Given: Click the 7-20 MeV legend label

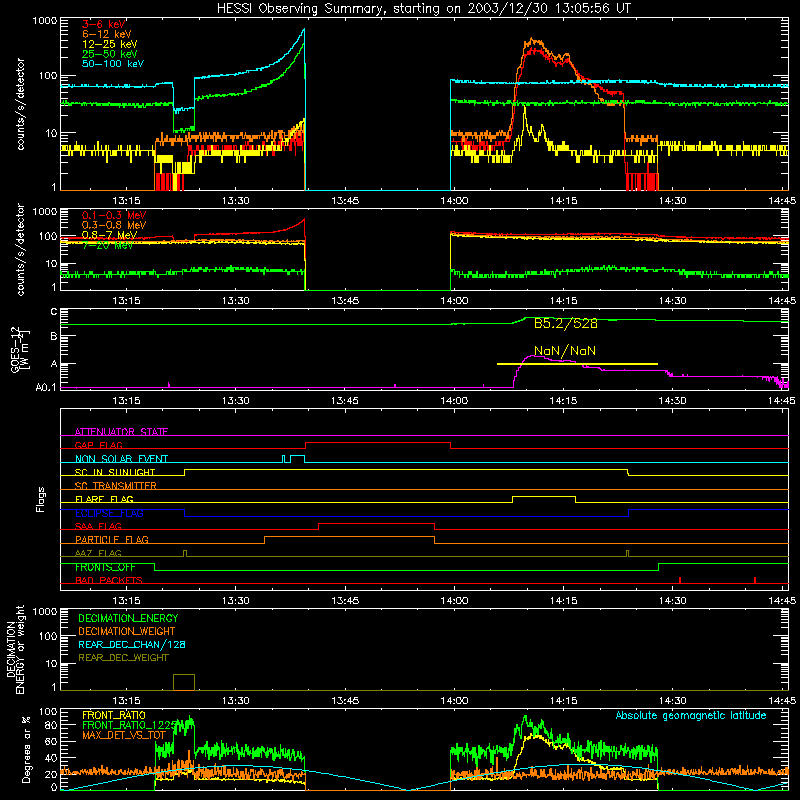Looking at the screenshot, I should (107, 245).
